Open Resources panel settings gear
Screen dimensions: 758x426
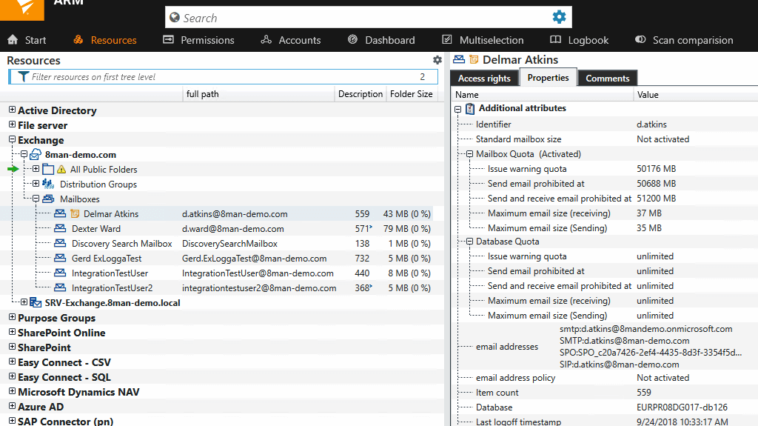pyautogui.click(x=437, y=61)
